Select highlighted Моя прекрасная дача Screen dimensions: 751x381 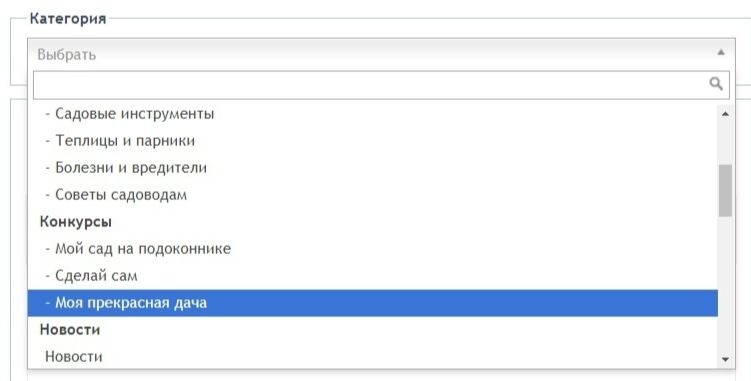(373, 303)
